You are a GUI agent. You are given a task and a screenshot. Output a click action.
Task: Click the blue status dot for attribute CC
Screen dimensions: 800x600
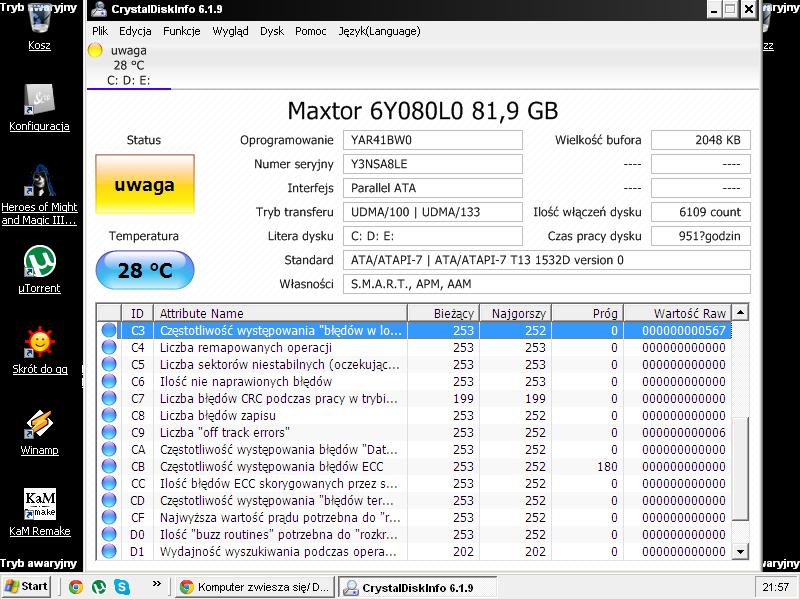click(x=109, y=483)
